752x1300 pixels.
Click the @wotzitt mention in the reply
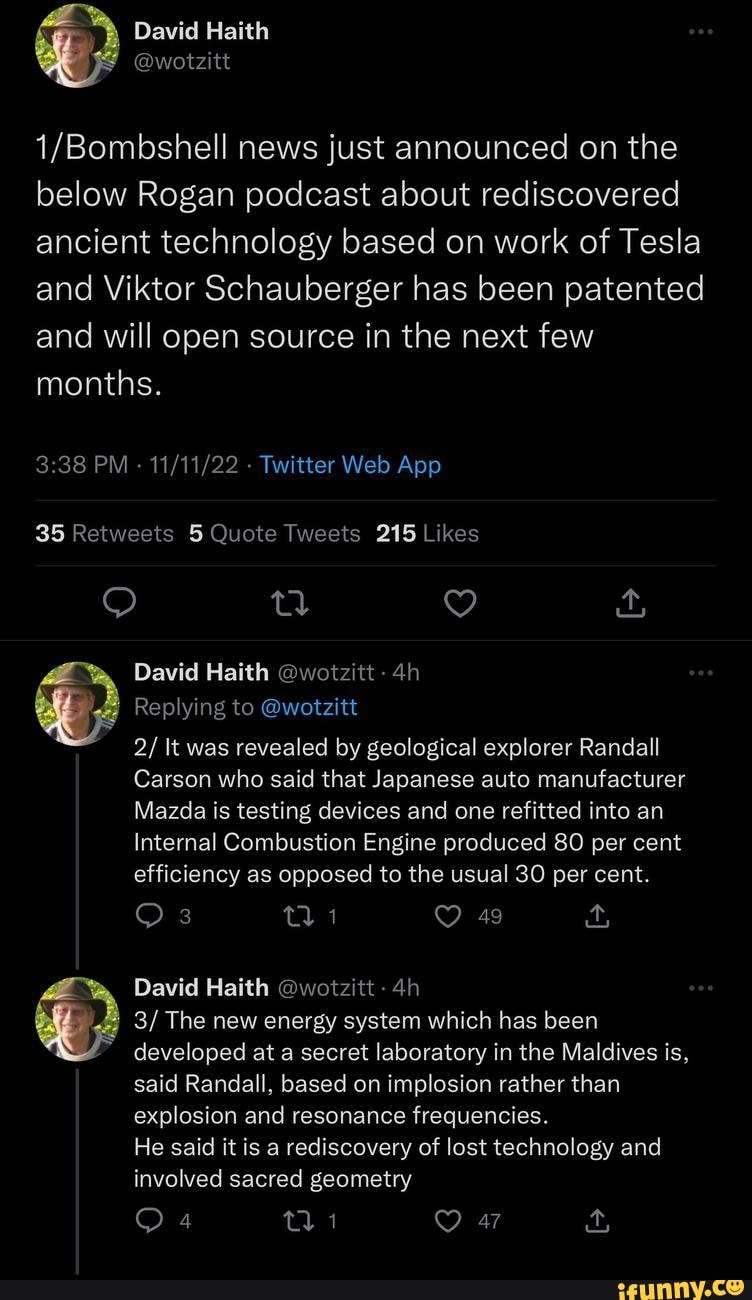pos(311,707)
